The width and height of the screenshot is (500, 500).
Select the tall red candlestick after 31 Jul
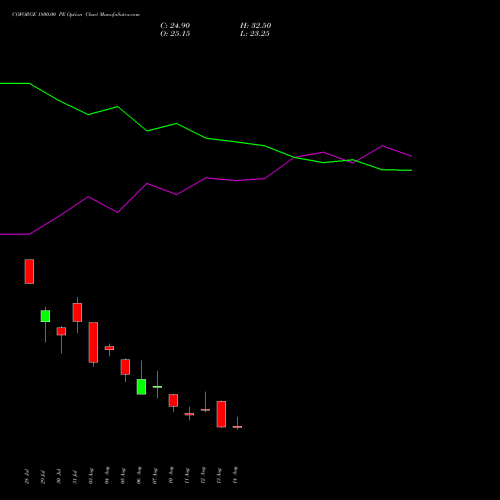click(x=93, y=342)
